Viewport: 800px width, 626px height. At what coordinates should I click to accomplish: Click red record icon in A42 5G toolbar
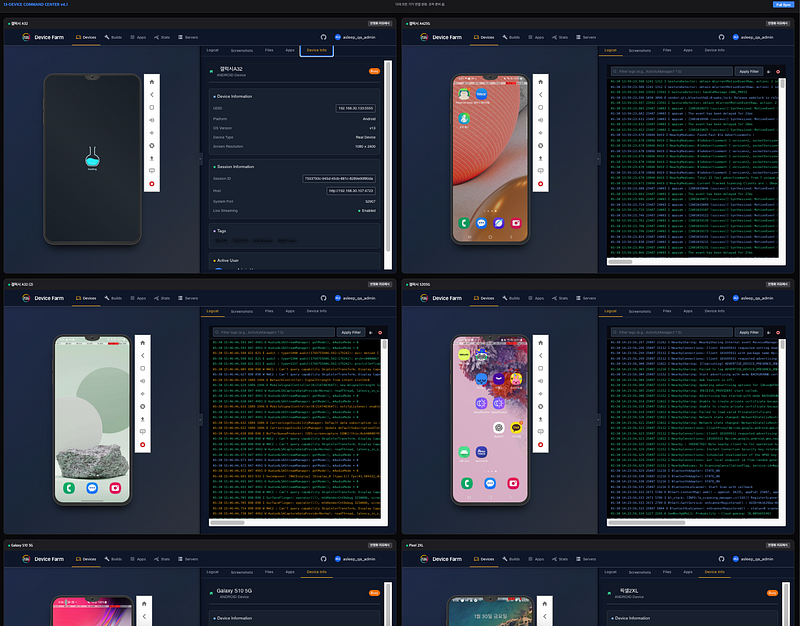pyautogui.click(x=540, y=184)
